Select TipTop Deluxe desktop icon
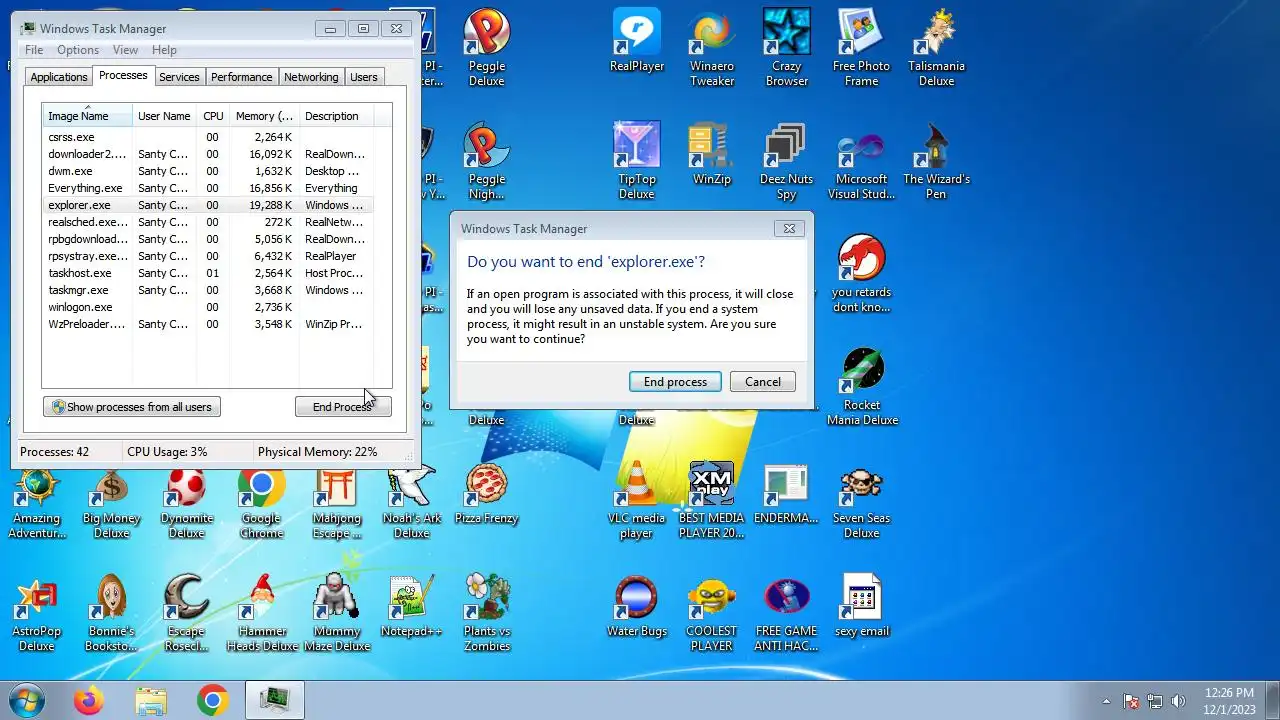This screenshot has height=720, width=1280. tap(637, 160)
